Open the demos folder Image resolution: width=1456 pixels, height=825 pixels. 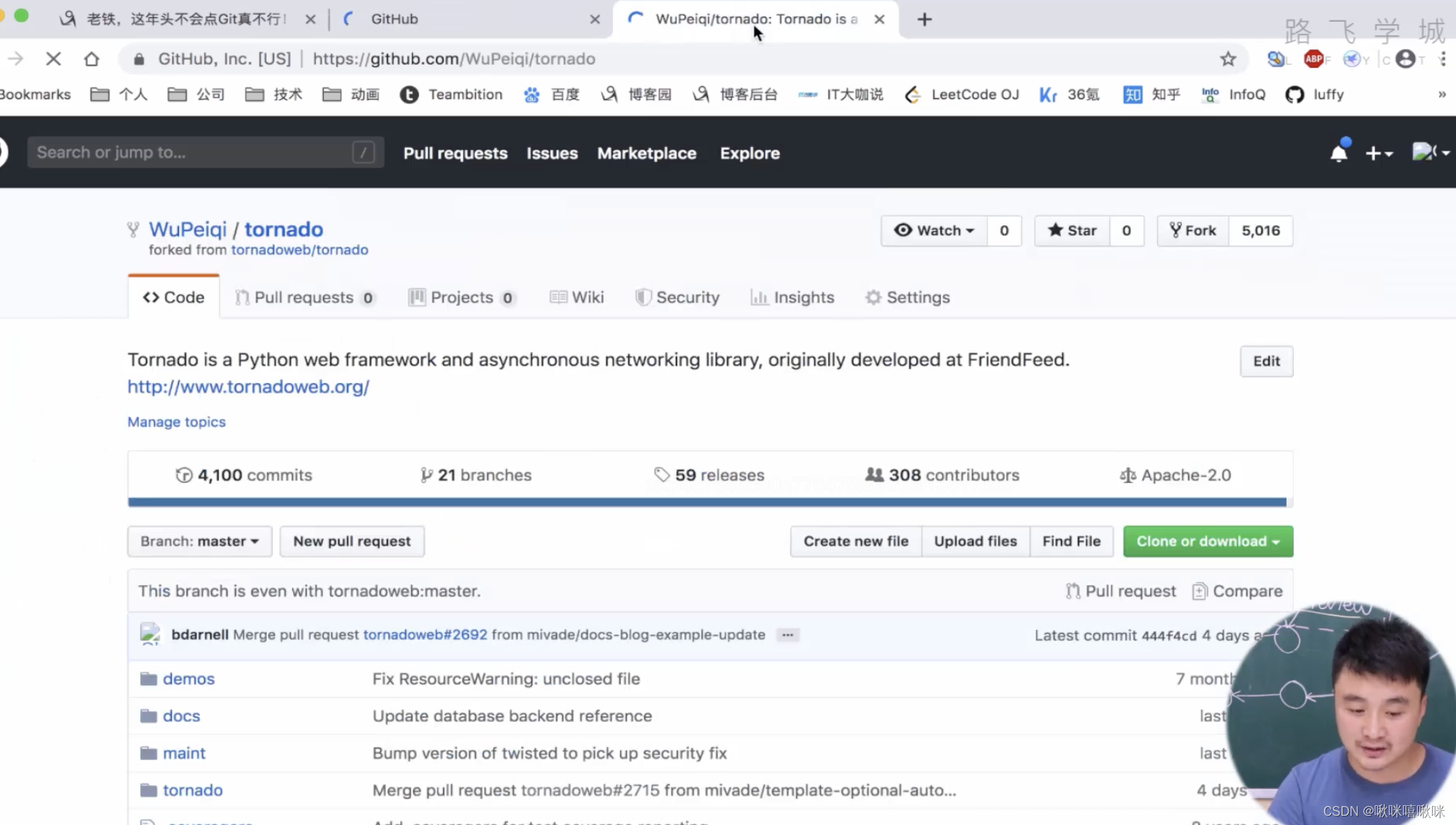tap(188, 678)
